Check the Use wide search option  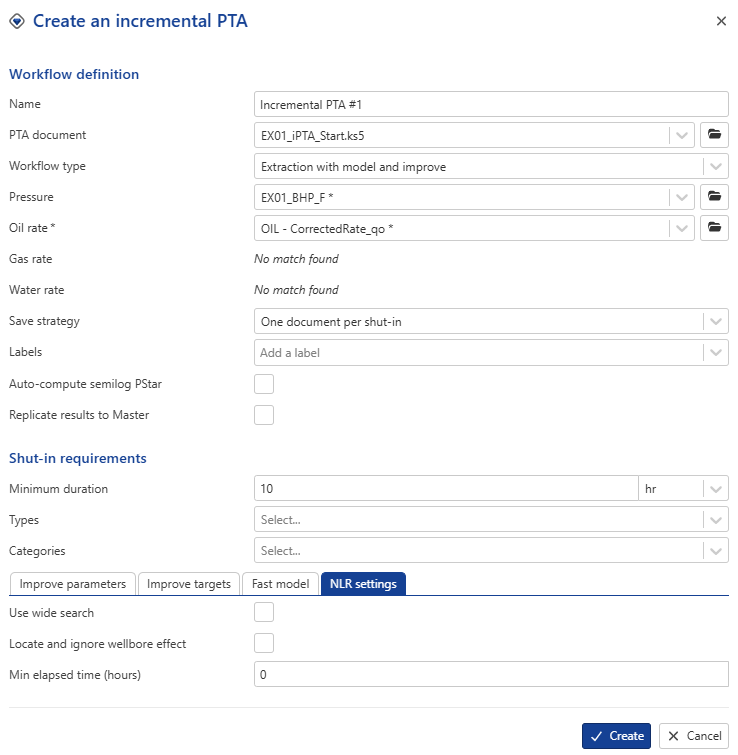[x=264, y=613]
